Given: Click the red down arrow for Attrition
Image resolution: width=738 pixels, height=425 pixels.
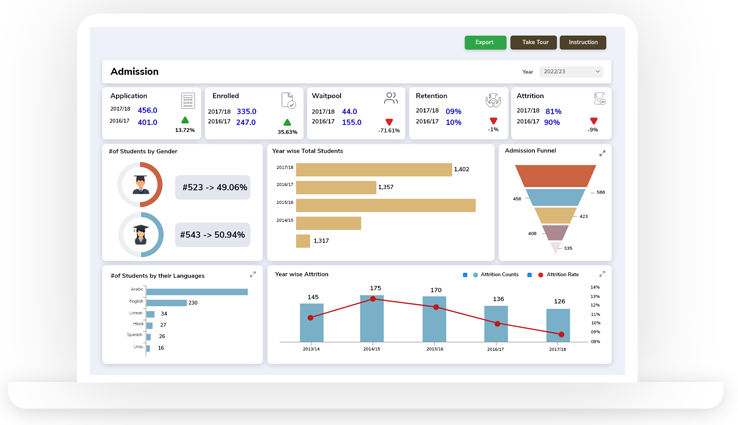Looking at the screenshot, I should [x=594, y=121].
